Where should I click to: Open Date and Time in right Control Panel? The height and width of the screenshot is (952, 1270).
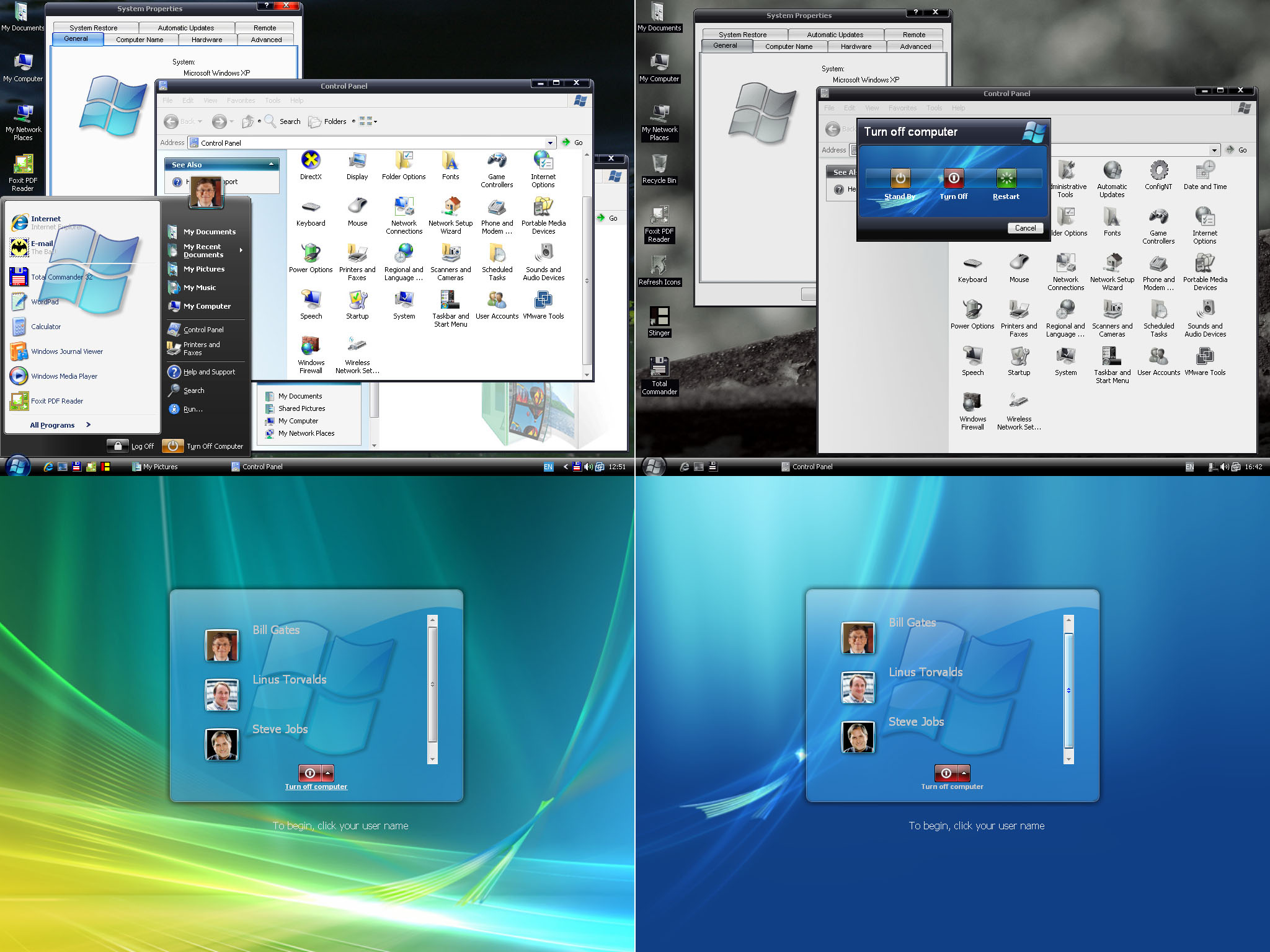[1205, 175]
